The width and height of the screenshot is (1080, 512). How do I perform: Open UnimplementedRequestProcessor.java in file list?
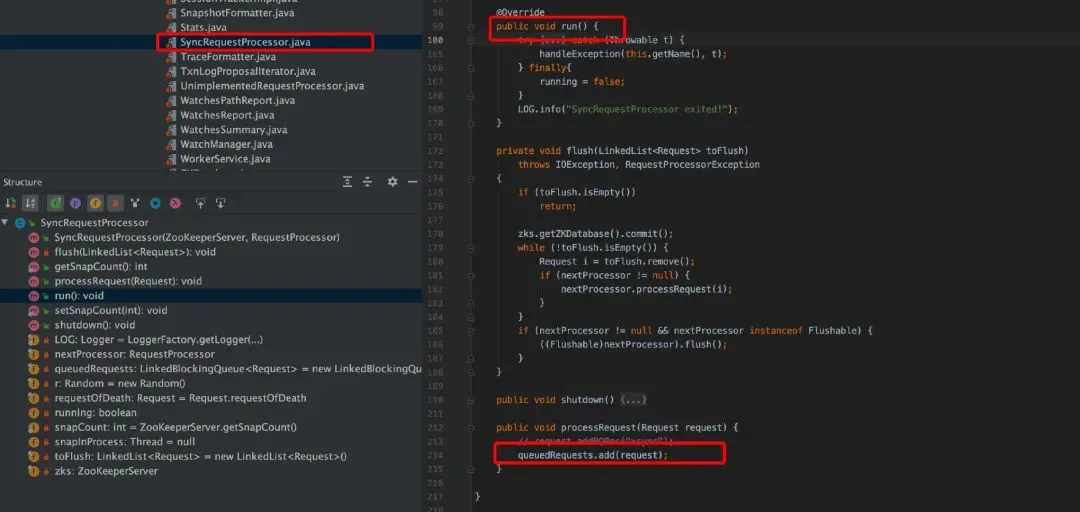click(272, 86)
